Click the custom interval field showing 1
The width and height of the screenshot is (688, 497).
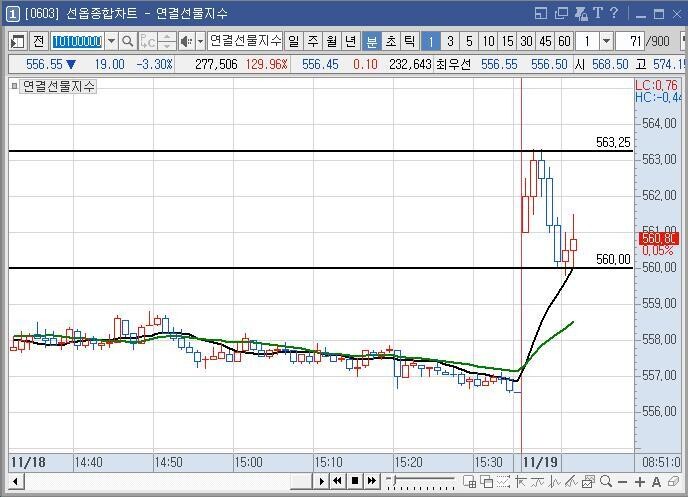tap(587, 42)
